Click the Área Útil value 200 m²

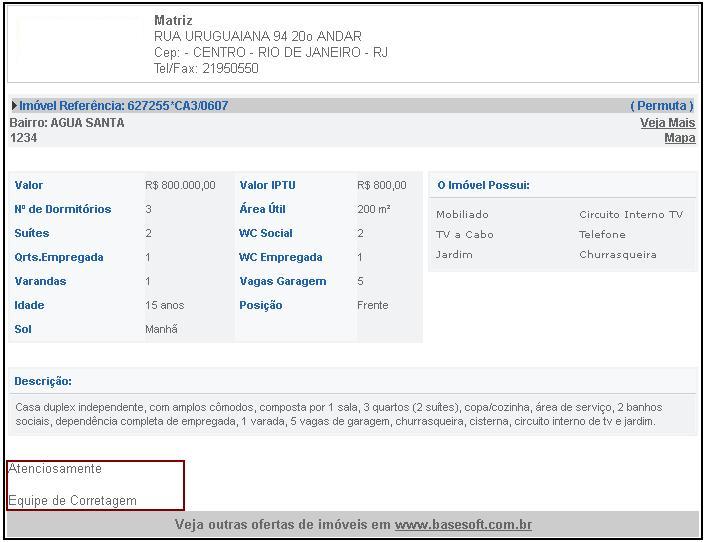(373, 209)
